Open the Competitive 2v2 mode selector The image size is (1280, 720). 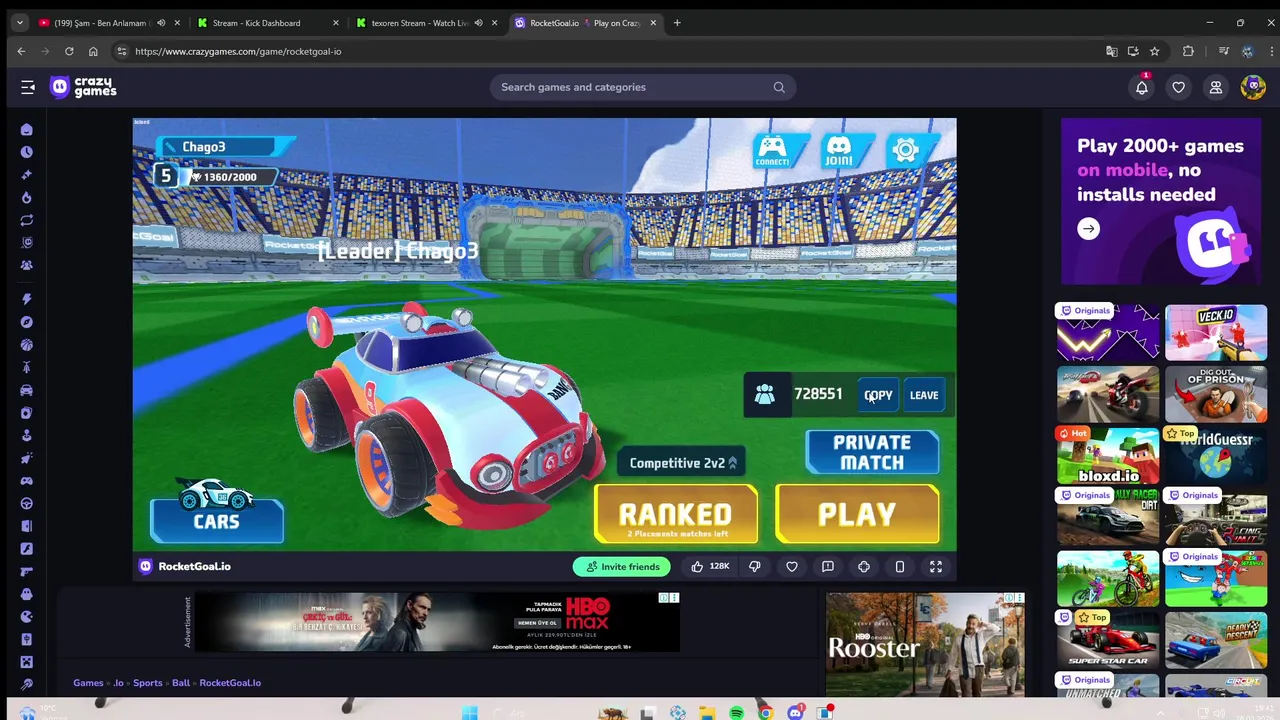(682, 463)
